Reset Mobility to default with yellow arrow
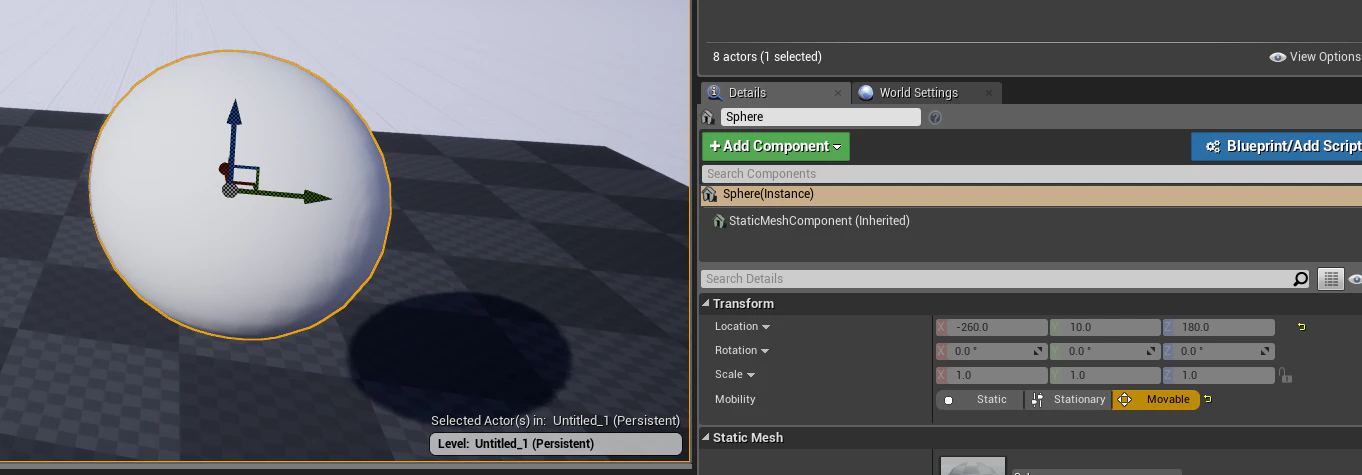 tap(1207, 399)
